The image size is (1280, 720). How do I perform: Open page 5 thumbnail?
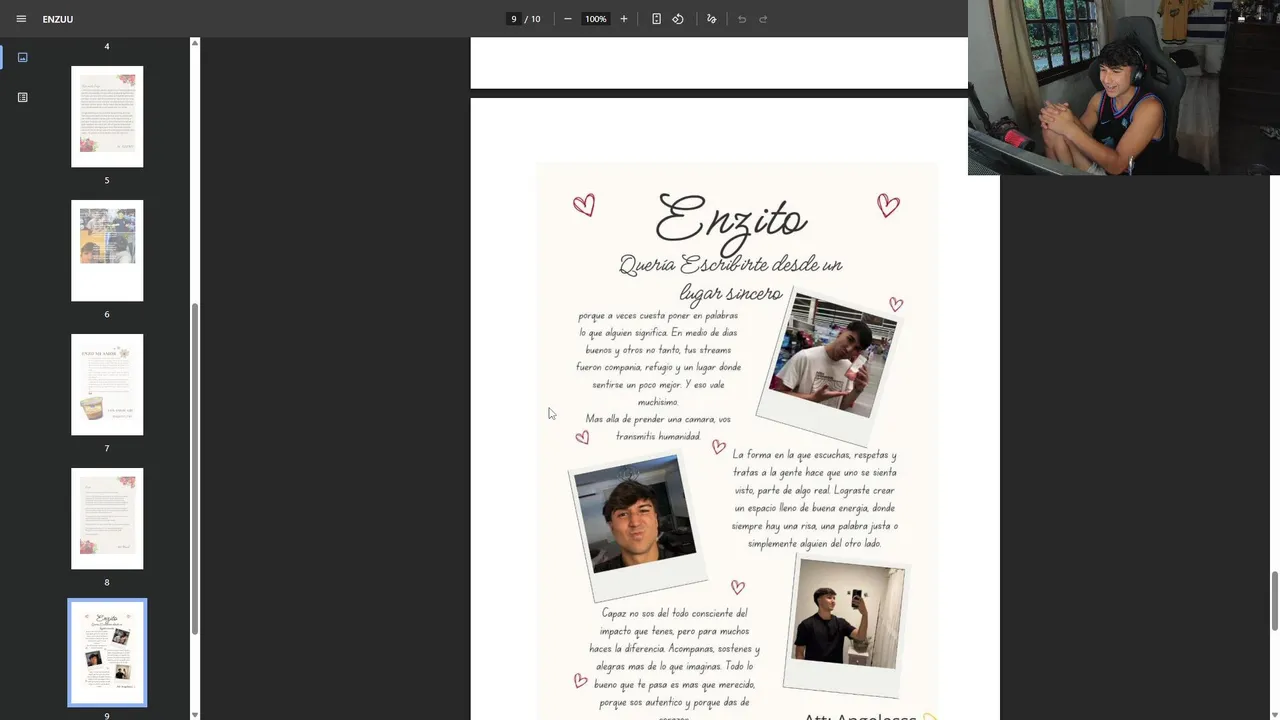(107, 116)
